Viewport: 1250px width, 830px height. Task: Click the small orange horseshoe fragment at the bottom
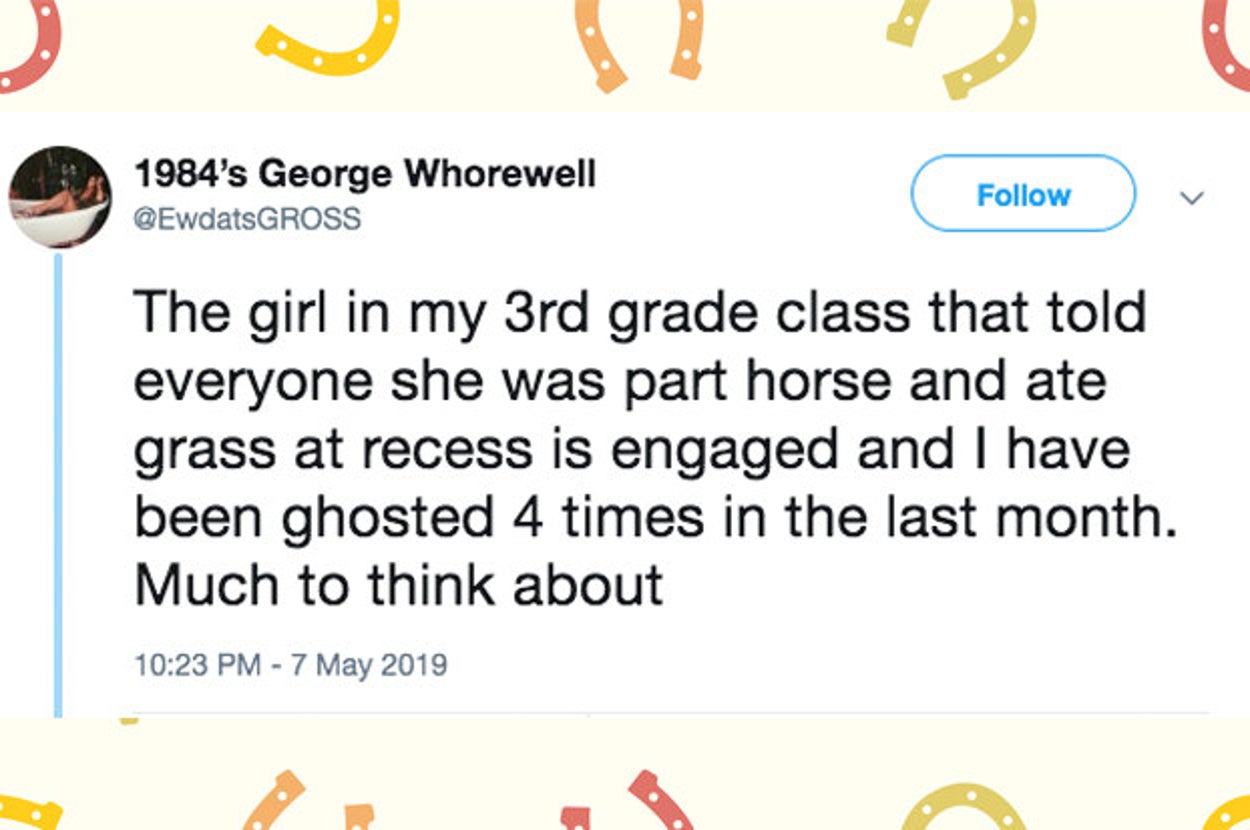(x=357, y=815)
